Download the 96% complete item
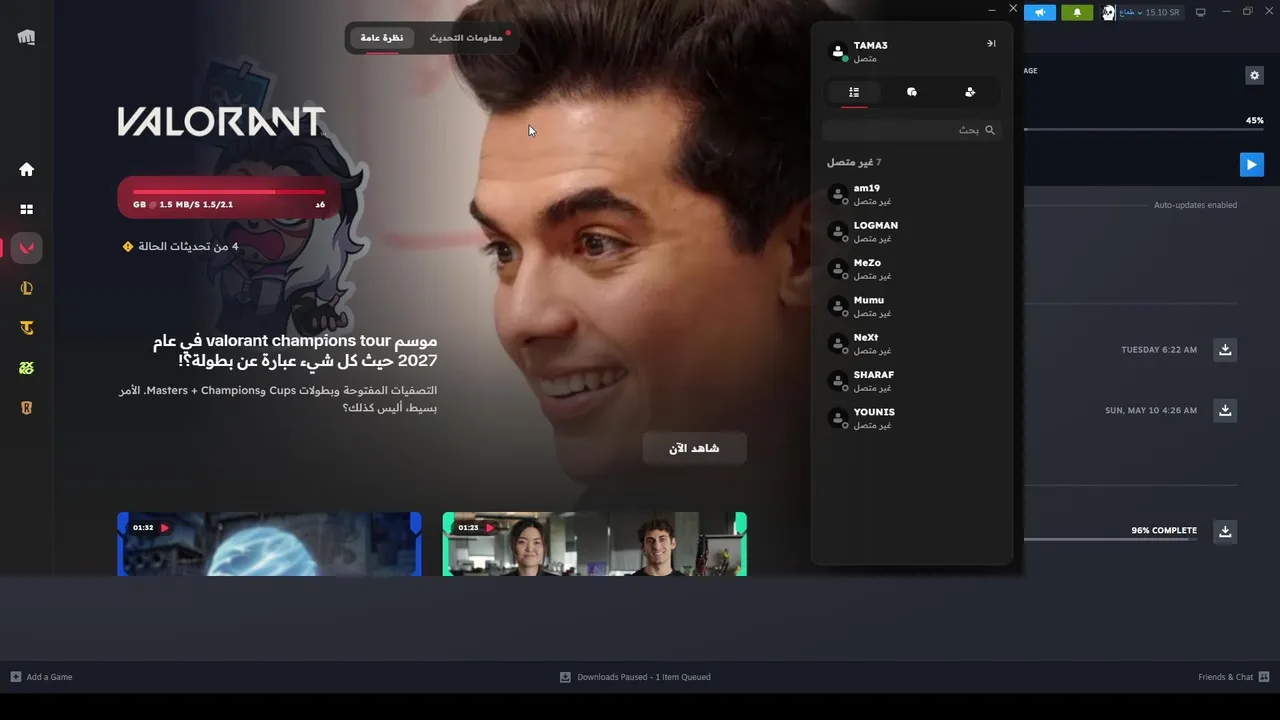This screenshot has width=1280, height=720. point(1225,531)
